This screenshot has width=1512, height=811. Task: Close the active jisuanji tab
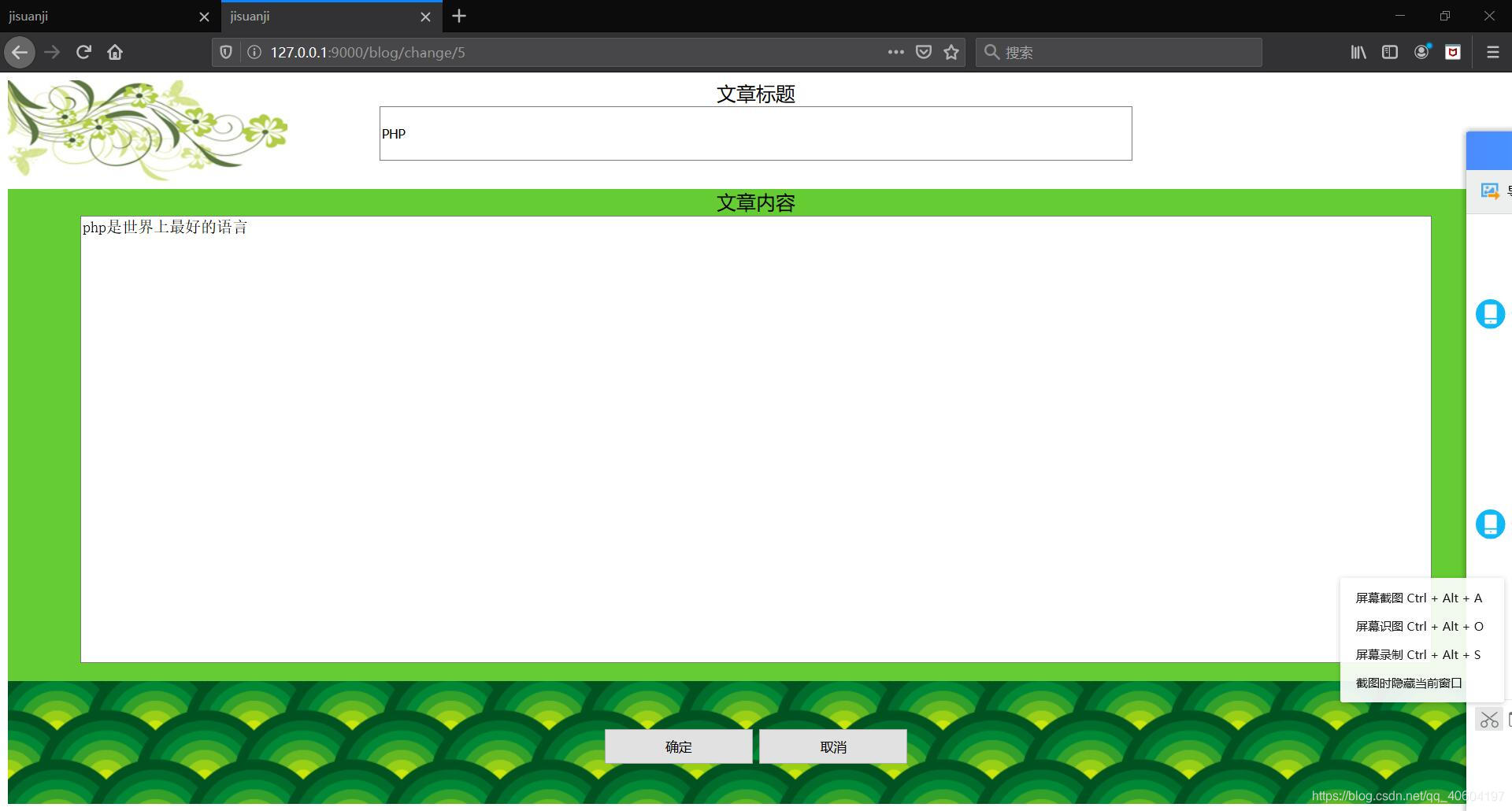pos(425,17)
